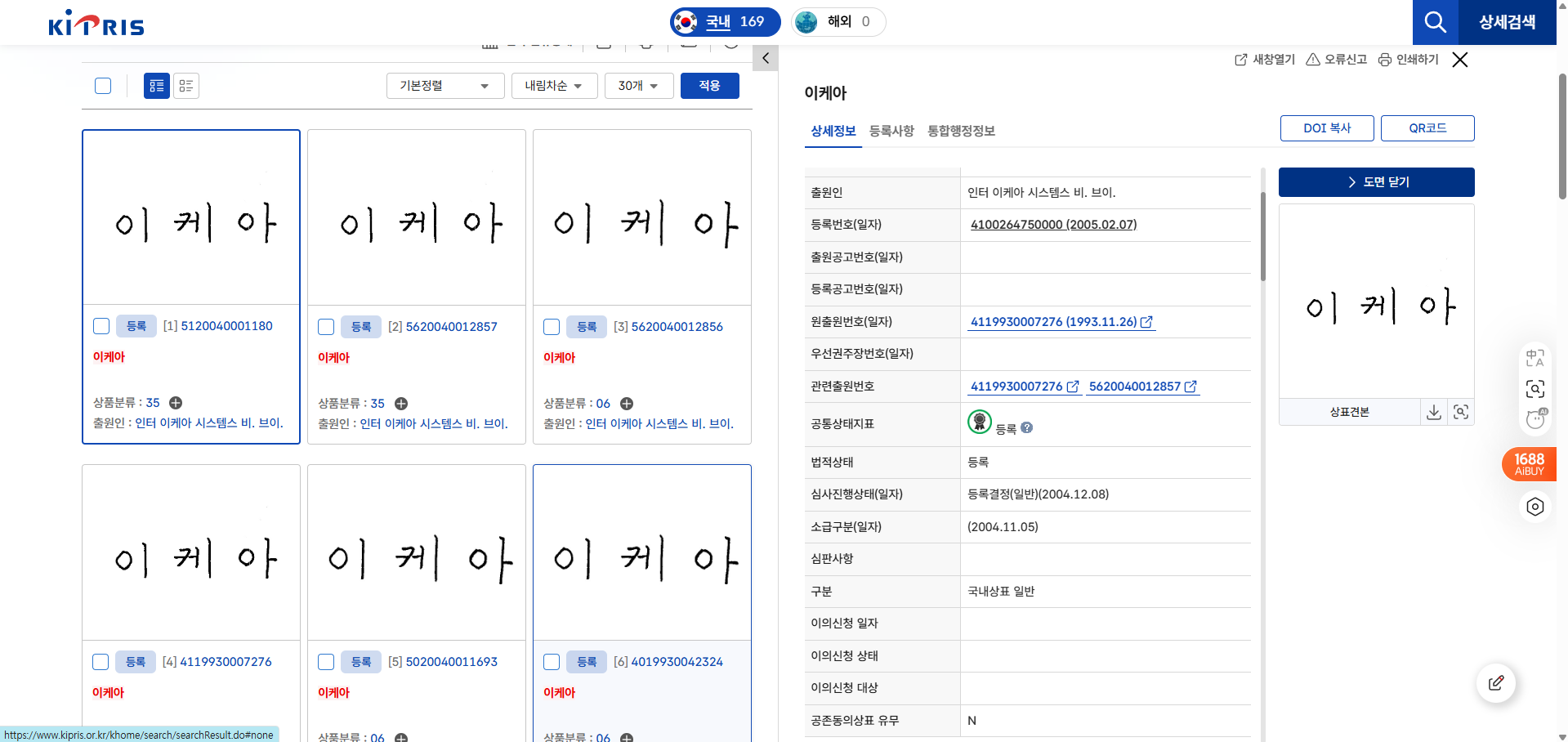1568x742 pixels.
Task: Switch to the 상세정보 tab
Action: coord(833,131)
